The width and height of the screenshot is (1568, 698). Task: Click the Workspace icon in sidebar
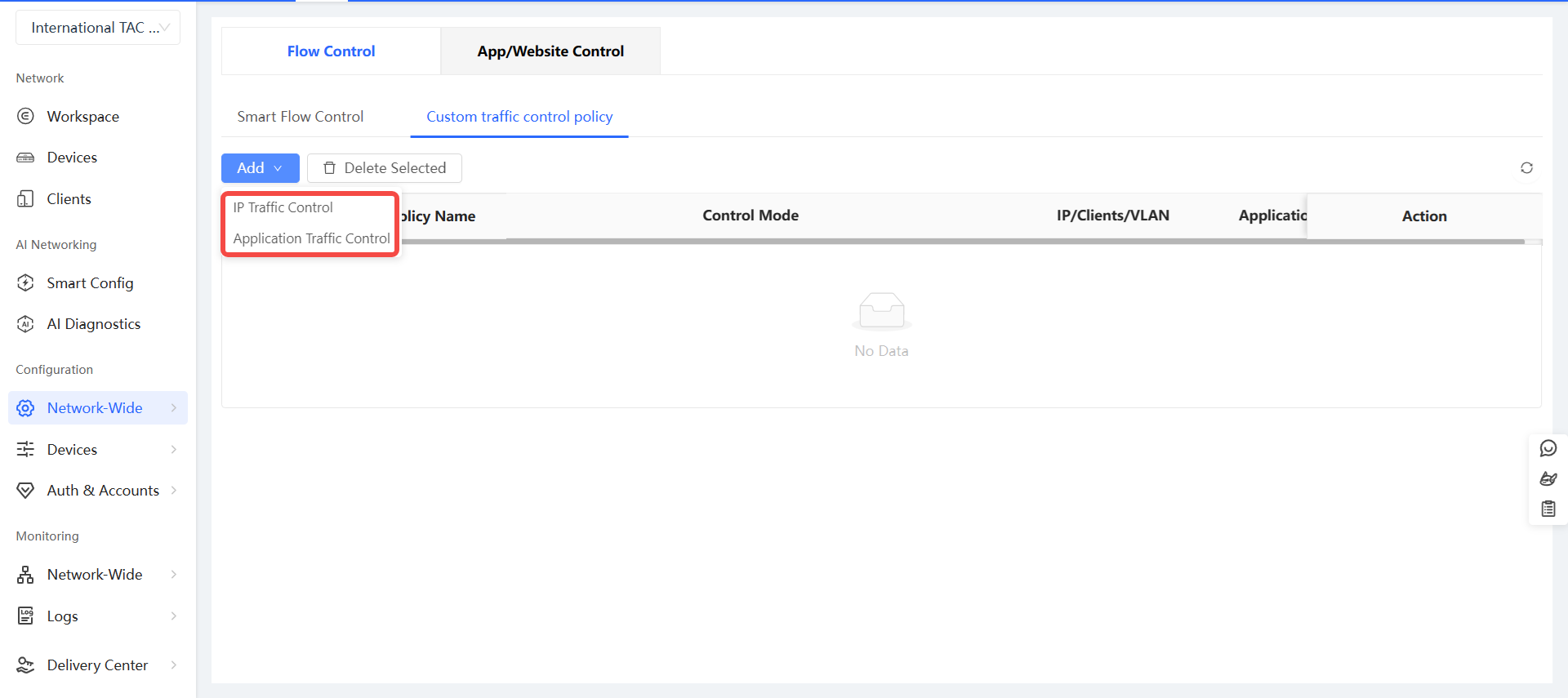26,117
